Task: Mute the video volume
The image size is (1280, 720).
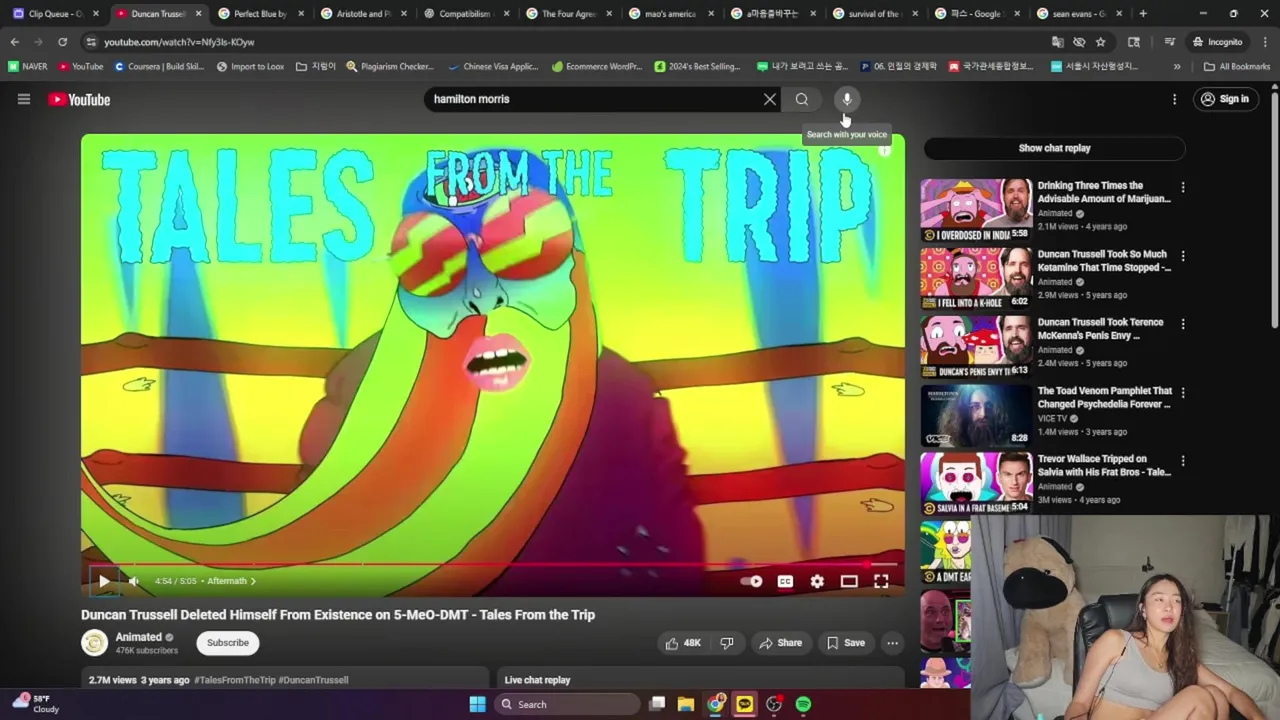Action: 133,581
